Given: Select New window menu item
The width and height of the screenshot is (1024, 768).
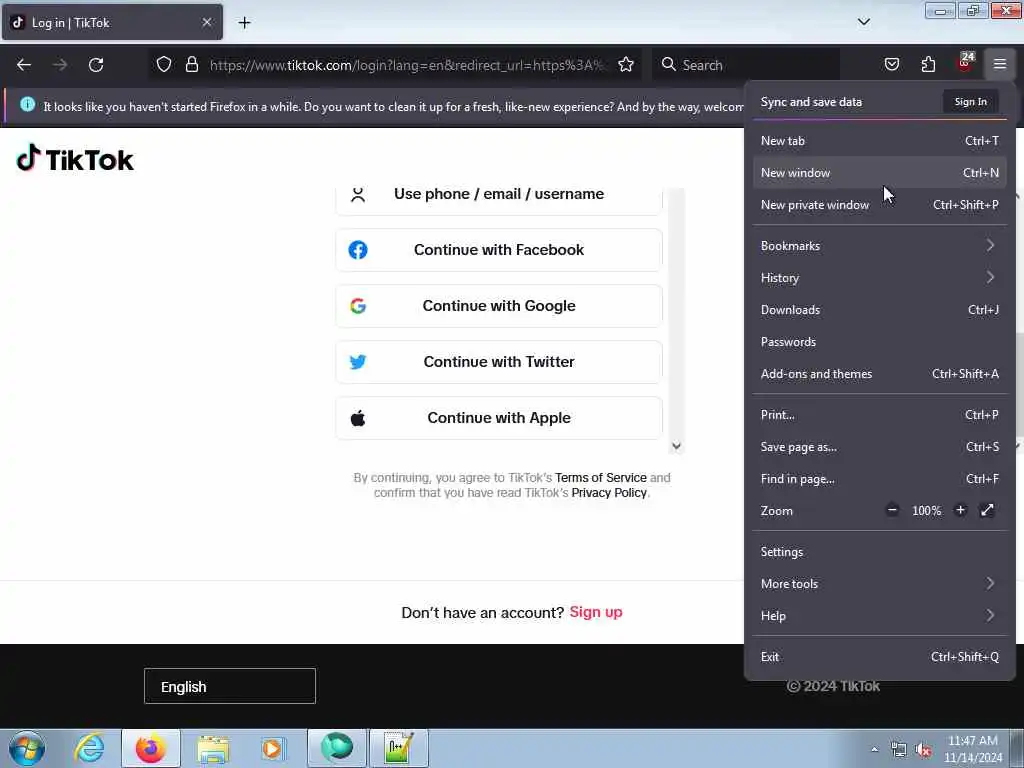Looking at the screenshot, I should click(880, 172).
